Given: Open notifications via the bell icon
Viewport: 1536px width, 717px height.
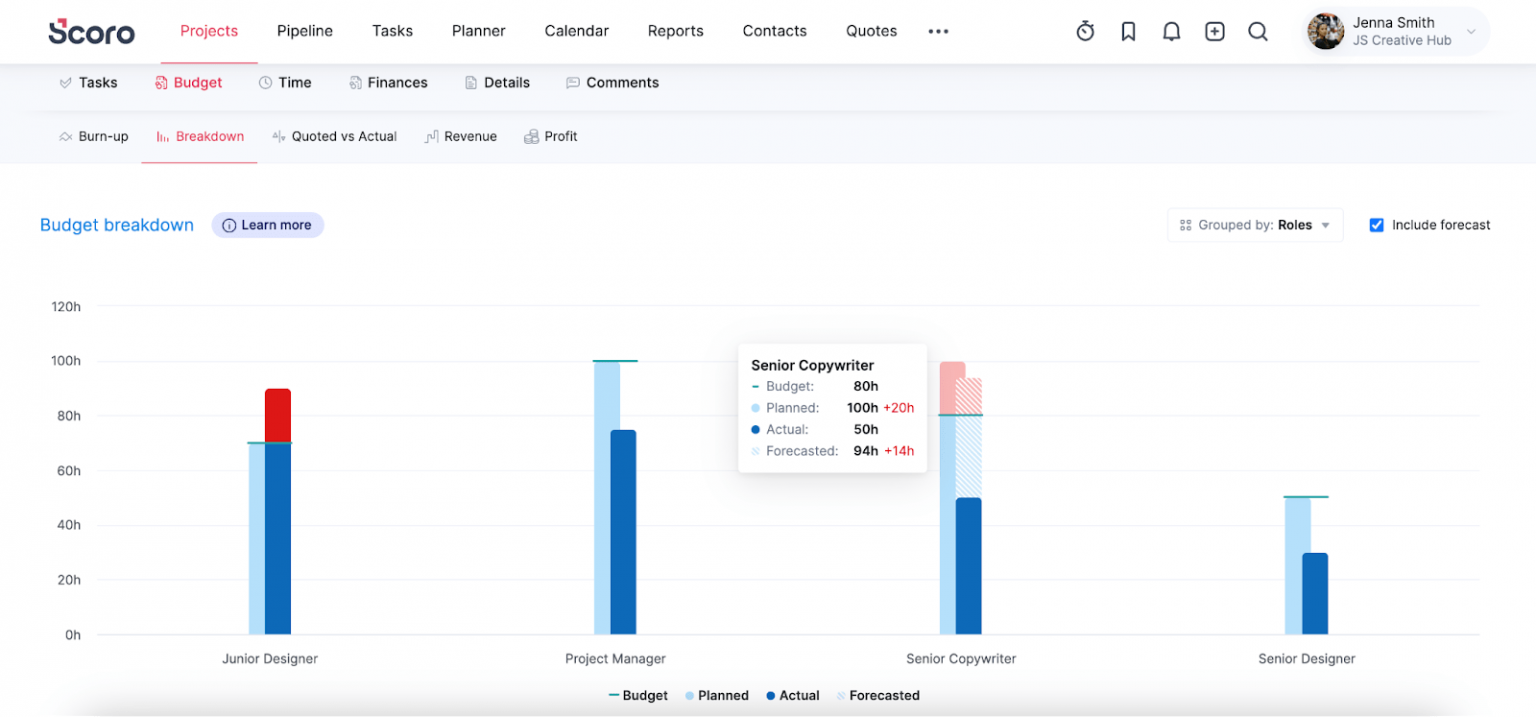Looking at the screenshot, I should pos(1171,31).
